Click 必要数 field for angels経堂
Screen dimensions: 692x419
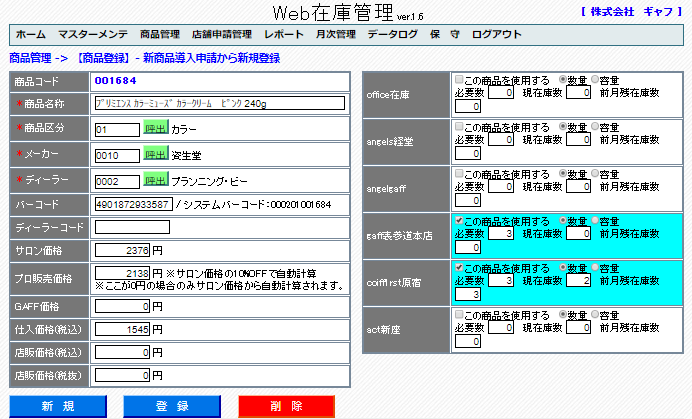501,140
